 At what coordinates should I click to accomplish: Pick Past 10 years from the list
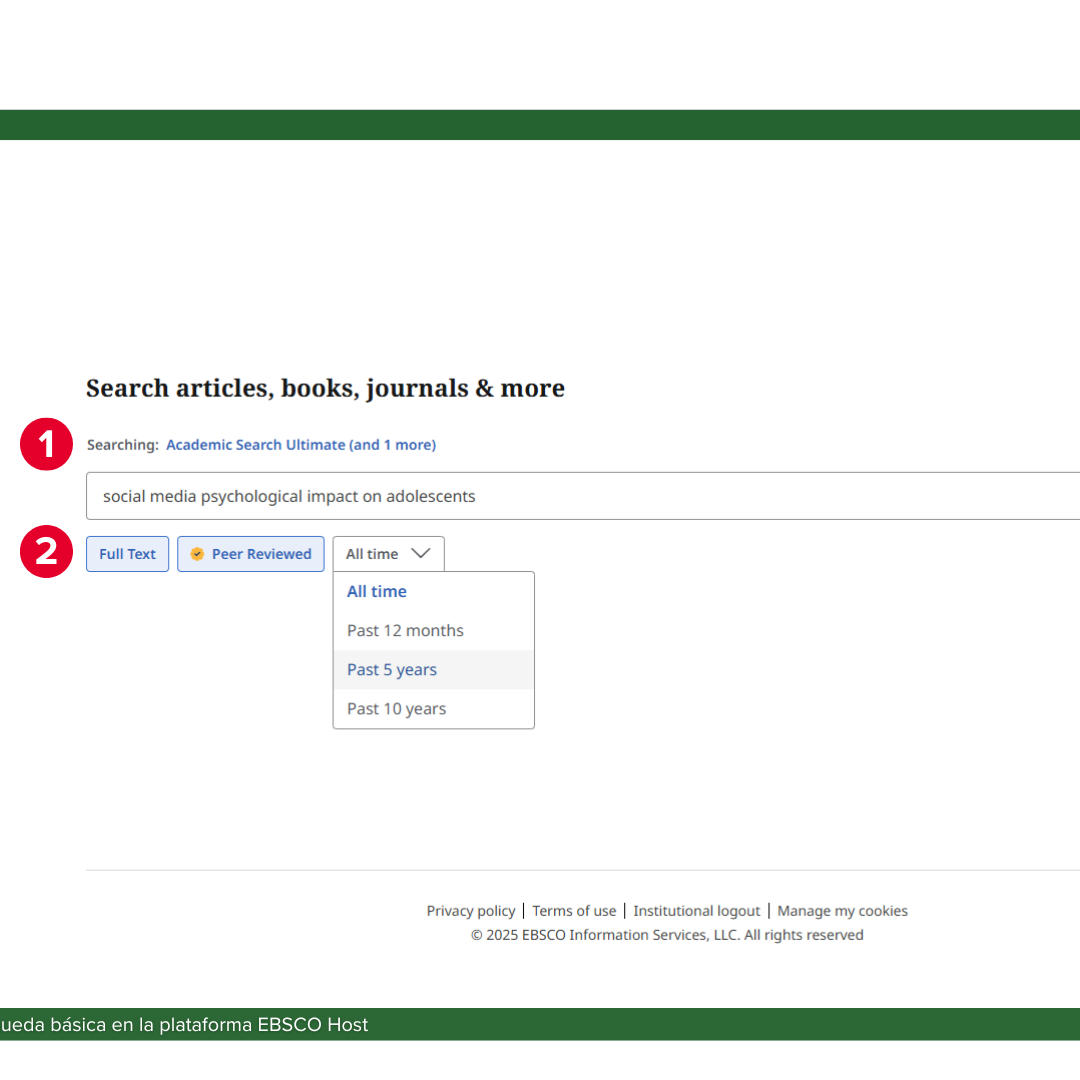pyautogui.click(x=396, y=708)
